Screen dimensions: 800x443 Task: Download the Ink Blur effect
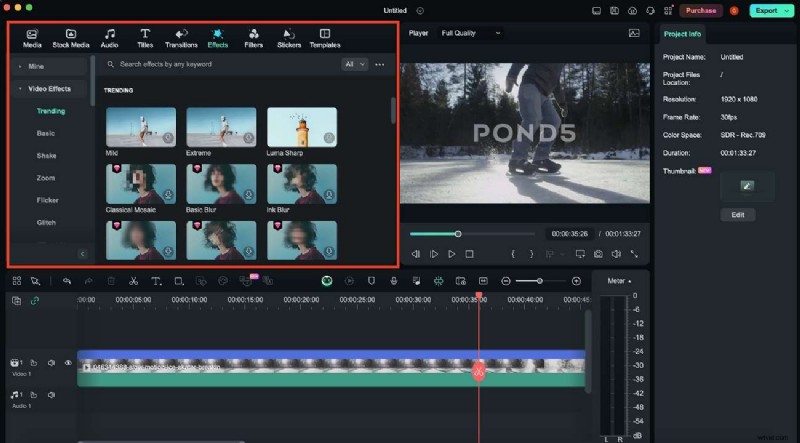coord(329,195)
